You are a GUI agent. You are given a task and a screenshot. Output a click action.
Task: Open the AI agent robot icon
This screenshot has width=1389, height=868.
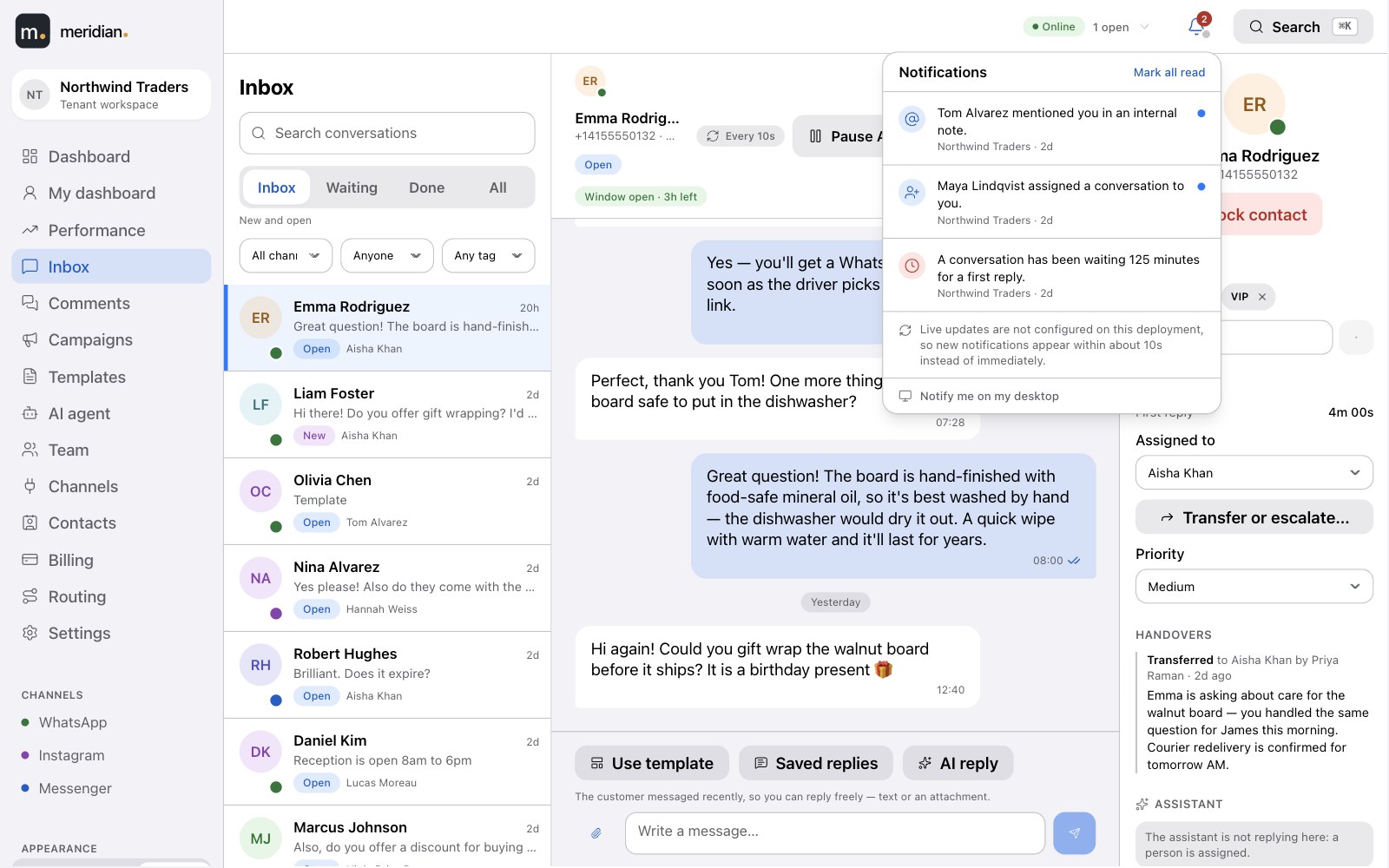(30, 413)
